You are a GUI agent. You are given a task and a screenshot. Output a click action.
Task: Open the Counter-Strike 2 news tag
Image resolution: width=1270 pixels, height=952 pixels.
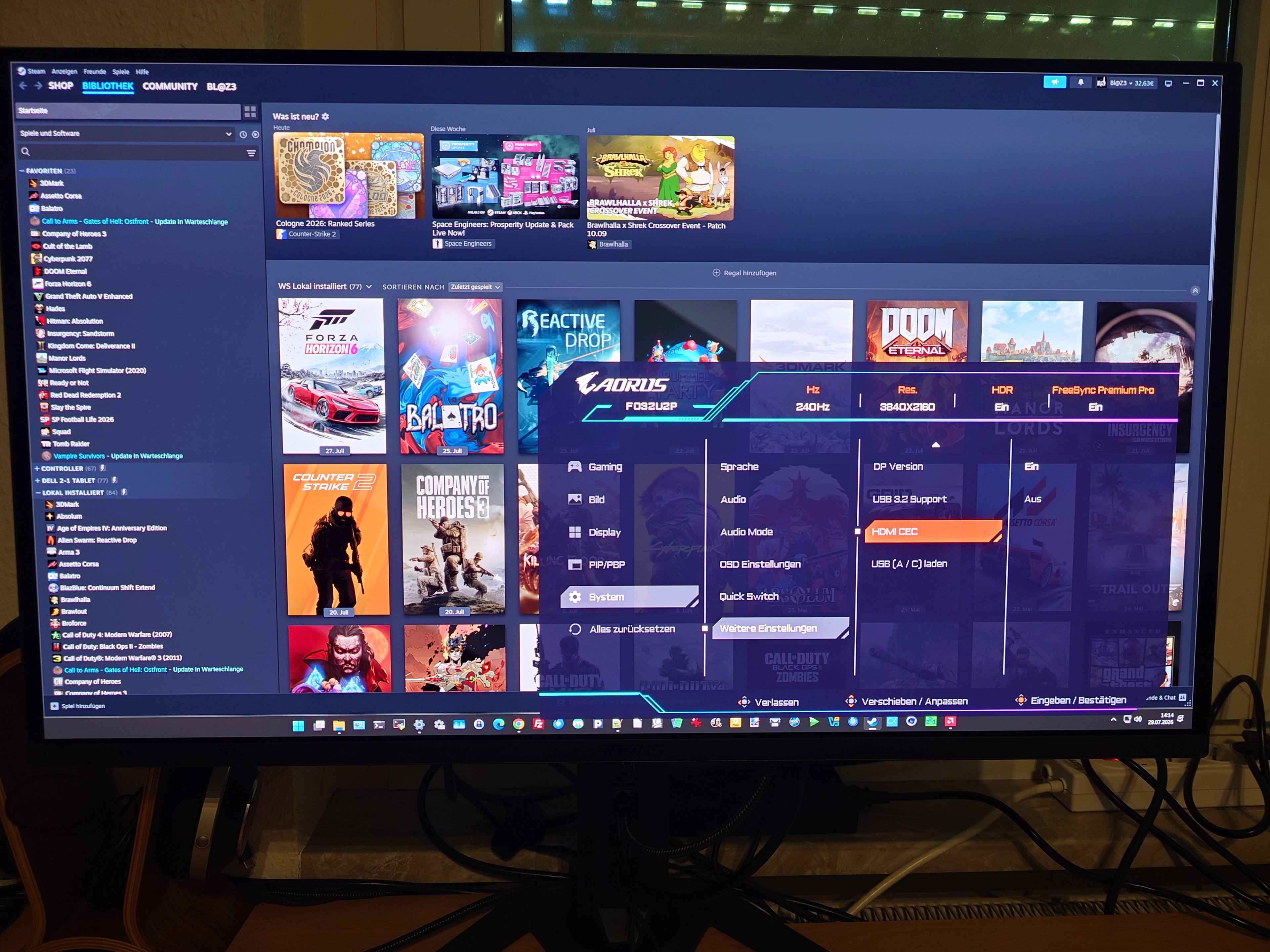point(307,234)
